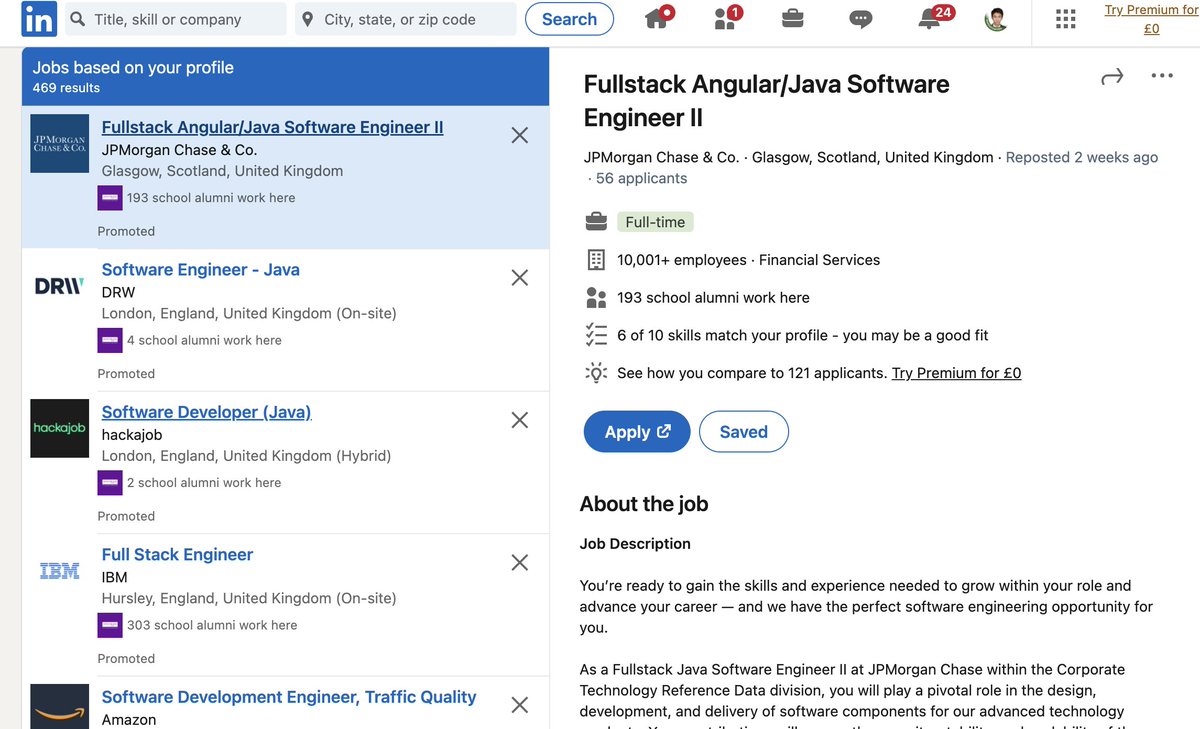Image resolution: width=1200 pixels, height=729 pixels.
Task: Dismiss the JPMorgan Fullstack Angular/Java job
Action: [x=520, y=135]
